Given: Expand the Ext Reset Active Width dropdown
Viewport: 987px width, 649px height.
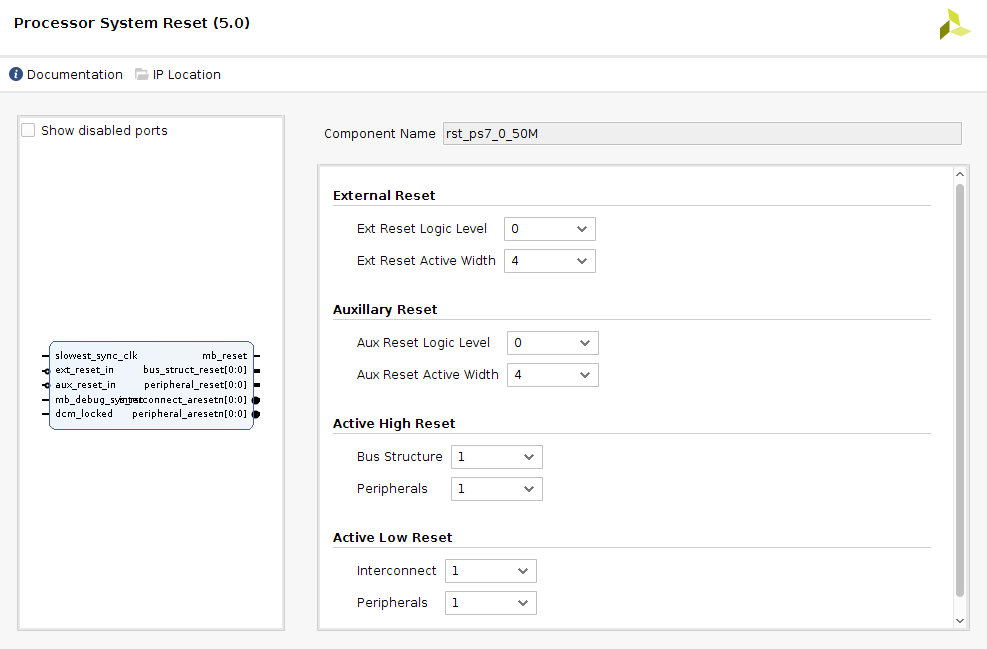Looking at the screenshot, I should (549, 261).
